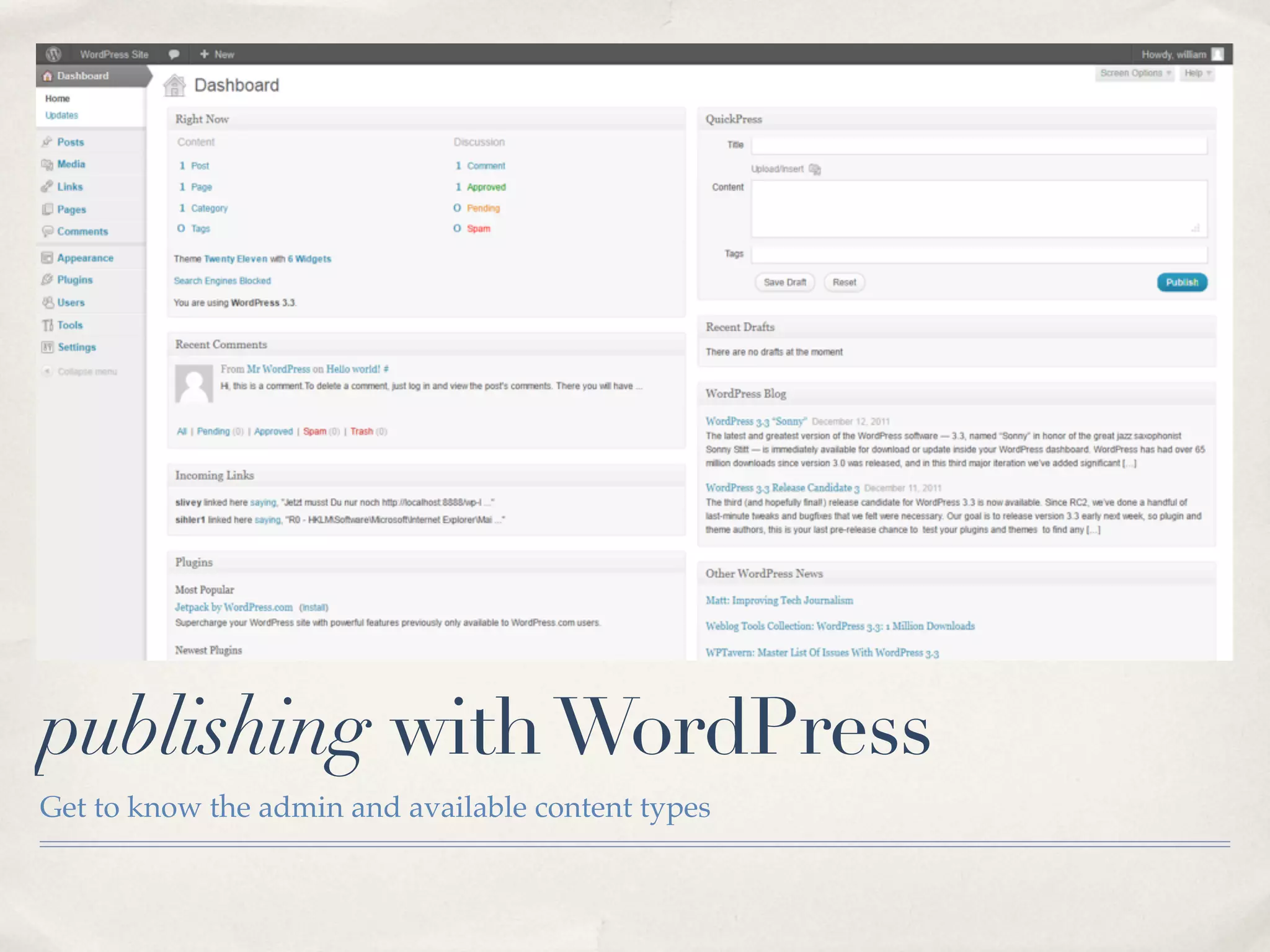Click Mr WordPress commenter avatar
Viewport: 1270px width, 952px height.
(x=194, y=384)
